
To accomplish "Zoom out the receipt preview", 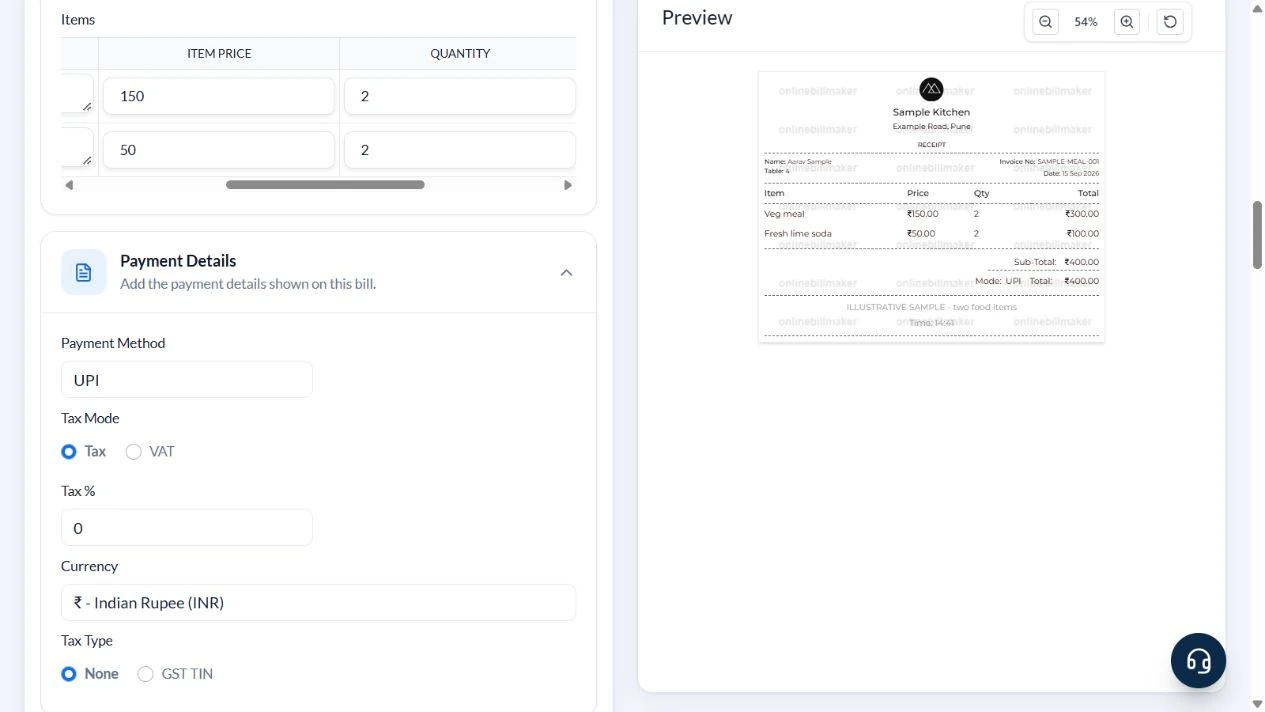I will point(1045,22).
